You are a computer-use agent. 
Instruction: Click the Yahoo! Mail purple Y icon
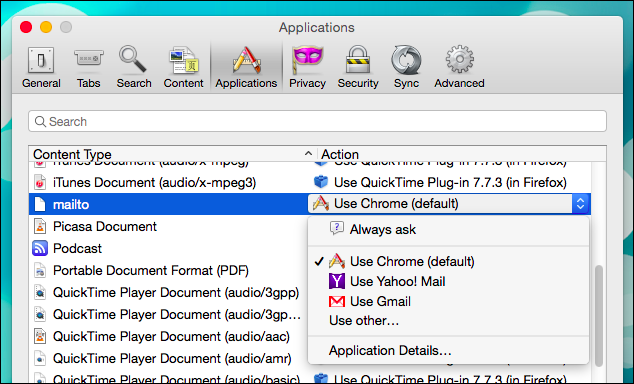point(337,281)
